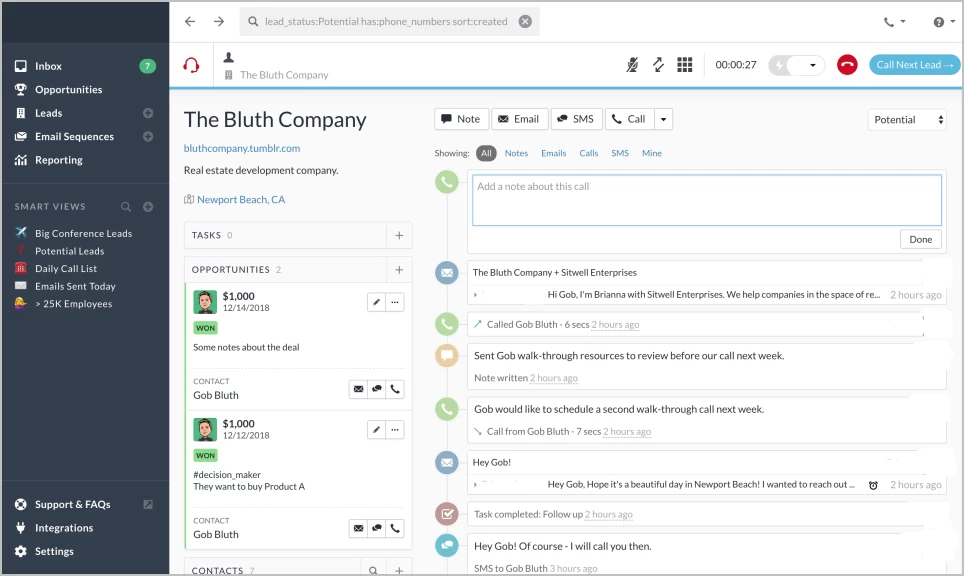
Task: Filter activities by Emails
Action: coord(553,153)
